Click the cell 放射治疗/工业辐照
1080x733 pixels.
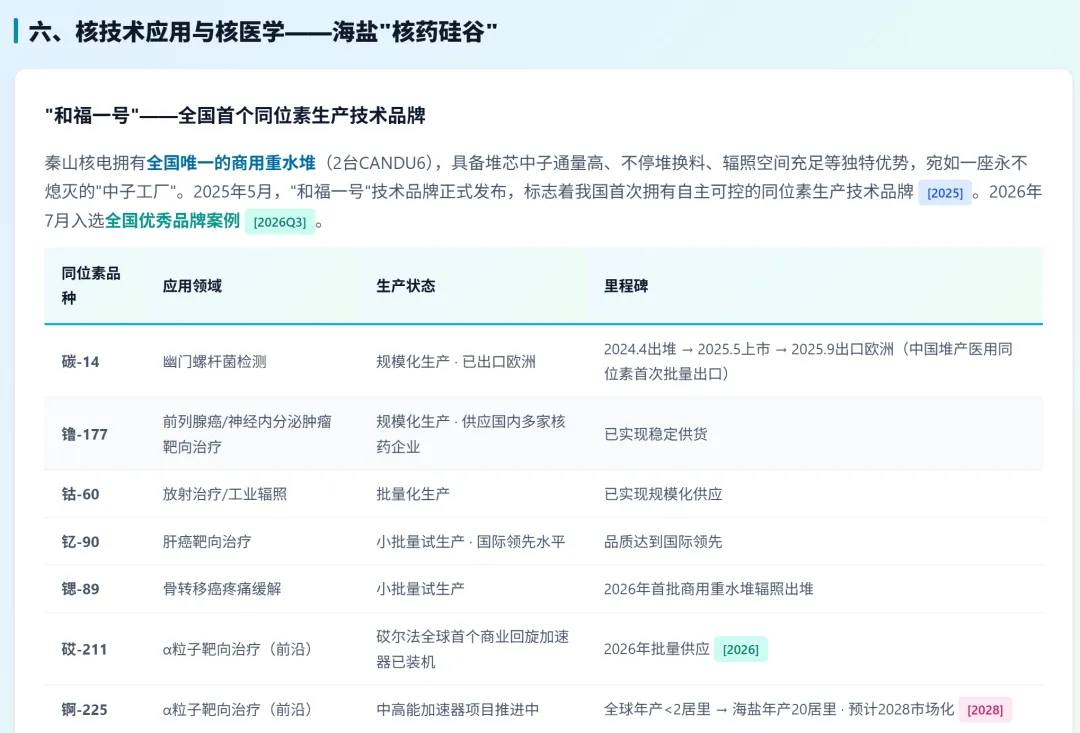(x=225, y=494)
